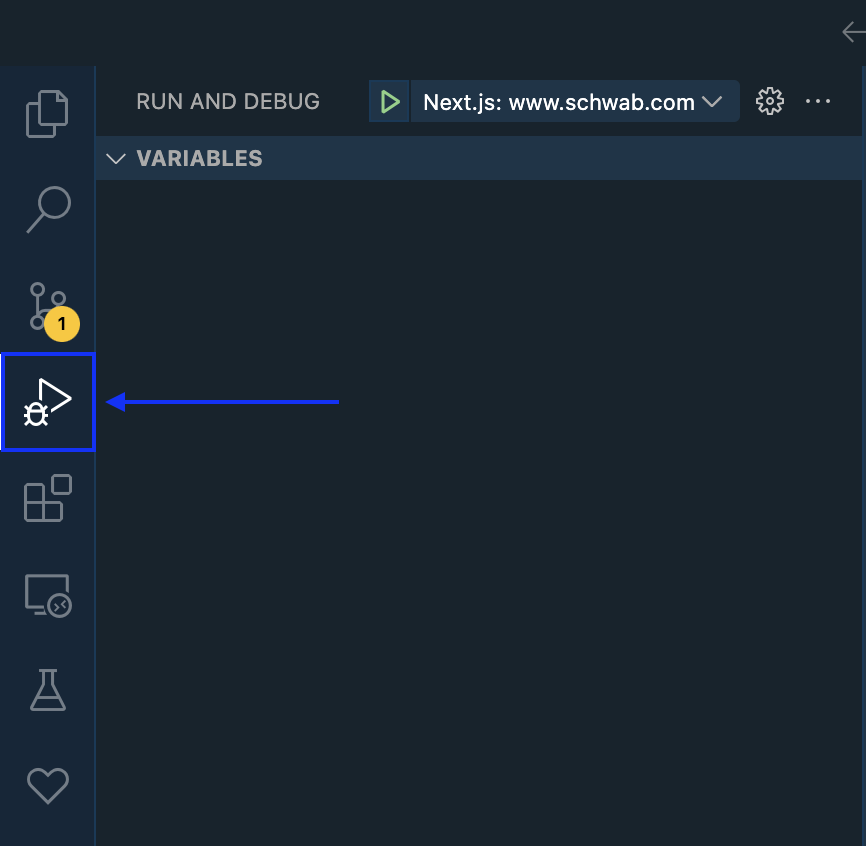Open the Extensions view
Image resolution: width=866 pixels, height=846 pixels.
pos(47,497)
